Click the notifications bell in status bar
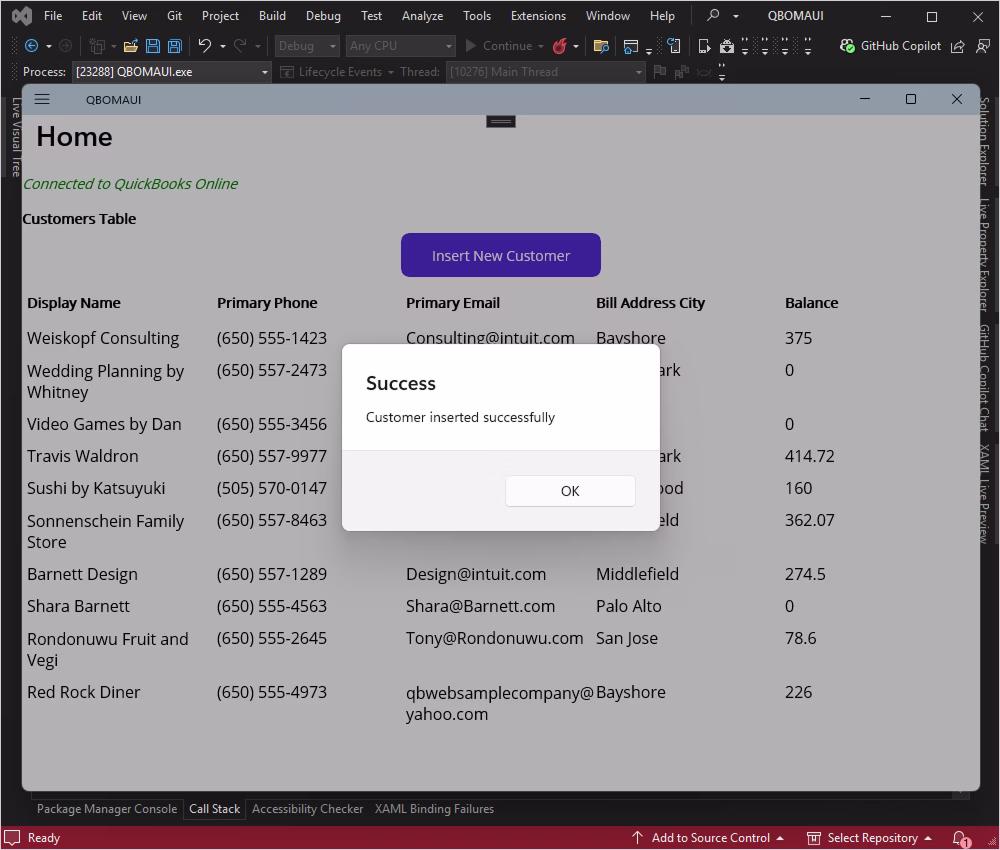Viewport: 1000px width, 850px height. [960, 838]
